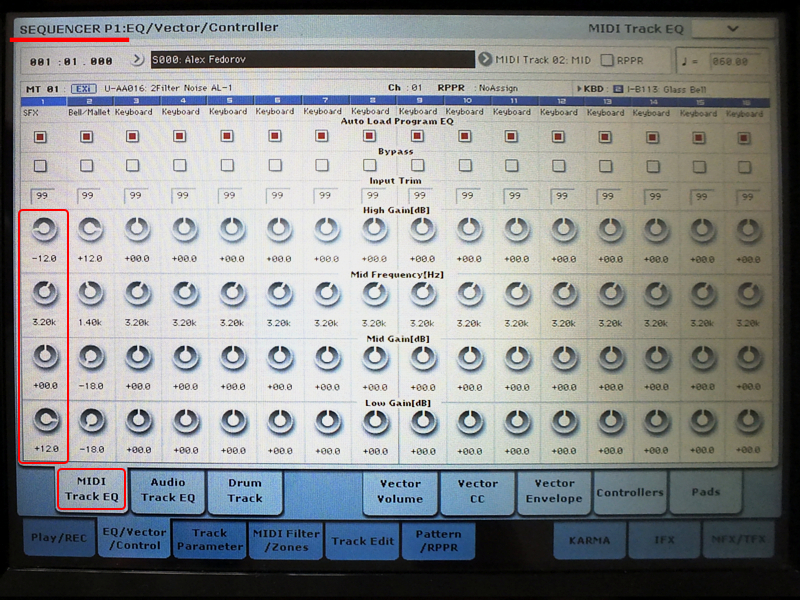Image resolution: width=800 pixels, height=600 pixels.
Task: Open the song select popup arrow
Action: click(x=137, y=60)
